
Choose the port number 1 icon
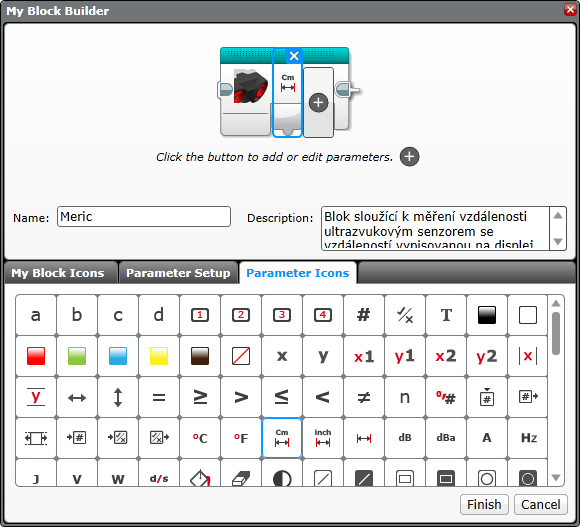(200, 315)
